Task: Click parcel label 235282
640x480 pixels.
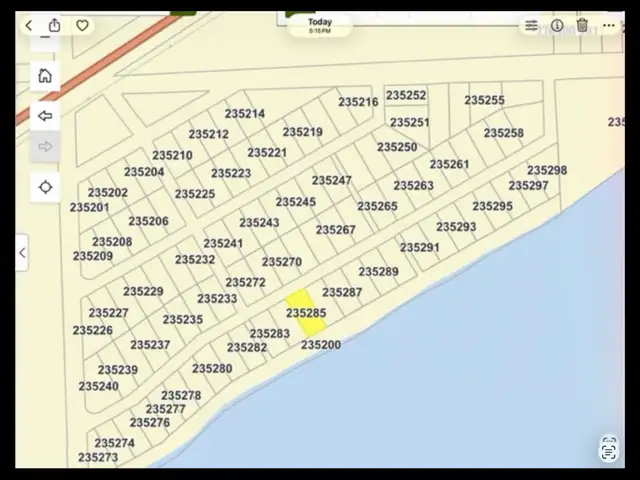Action: click(247, 347)
